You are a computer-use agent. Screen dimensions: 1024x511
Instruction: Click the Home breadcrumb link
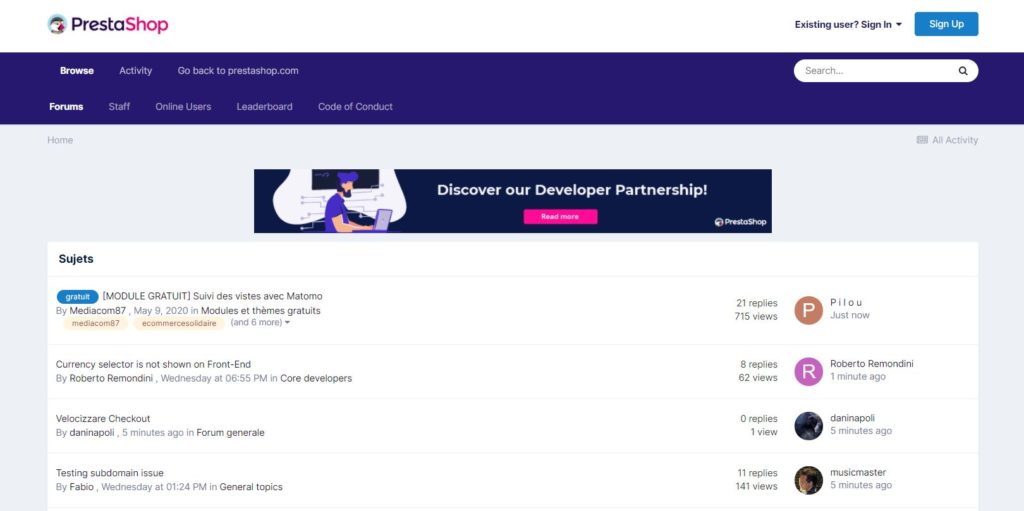[x=60, y=140]
